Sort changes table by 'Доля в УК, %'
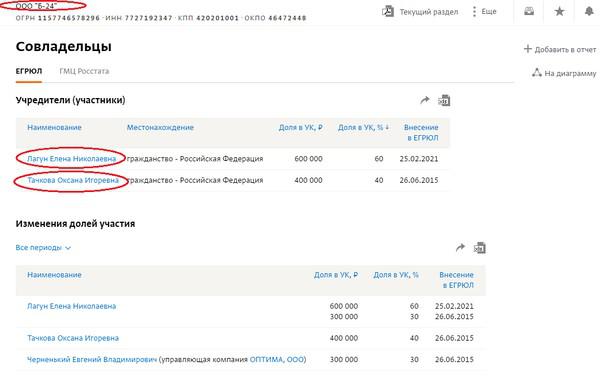The height and width of the screenshot is (376, 600). tap(396, 275)
